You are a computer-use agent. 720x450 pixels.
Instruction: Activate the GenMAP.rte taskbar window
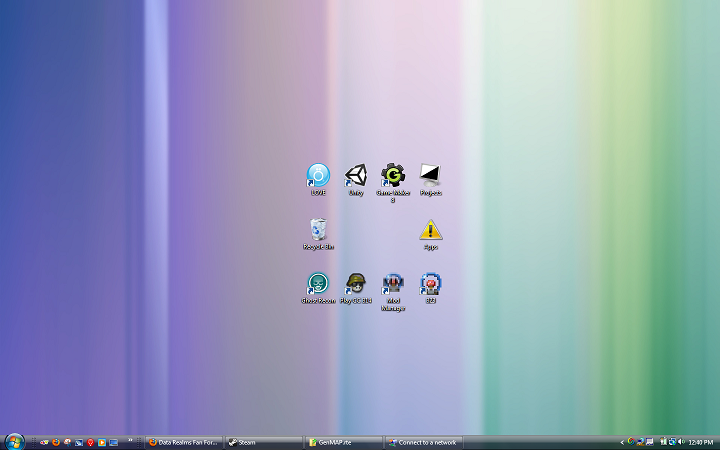[x=343, y=442]
